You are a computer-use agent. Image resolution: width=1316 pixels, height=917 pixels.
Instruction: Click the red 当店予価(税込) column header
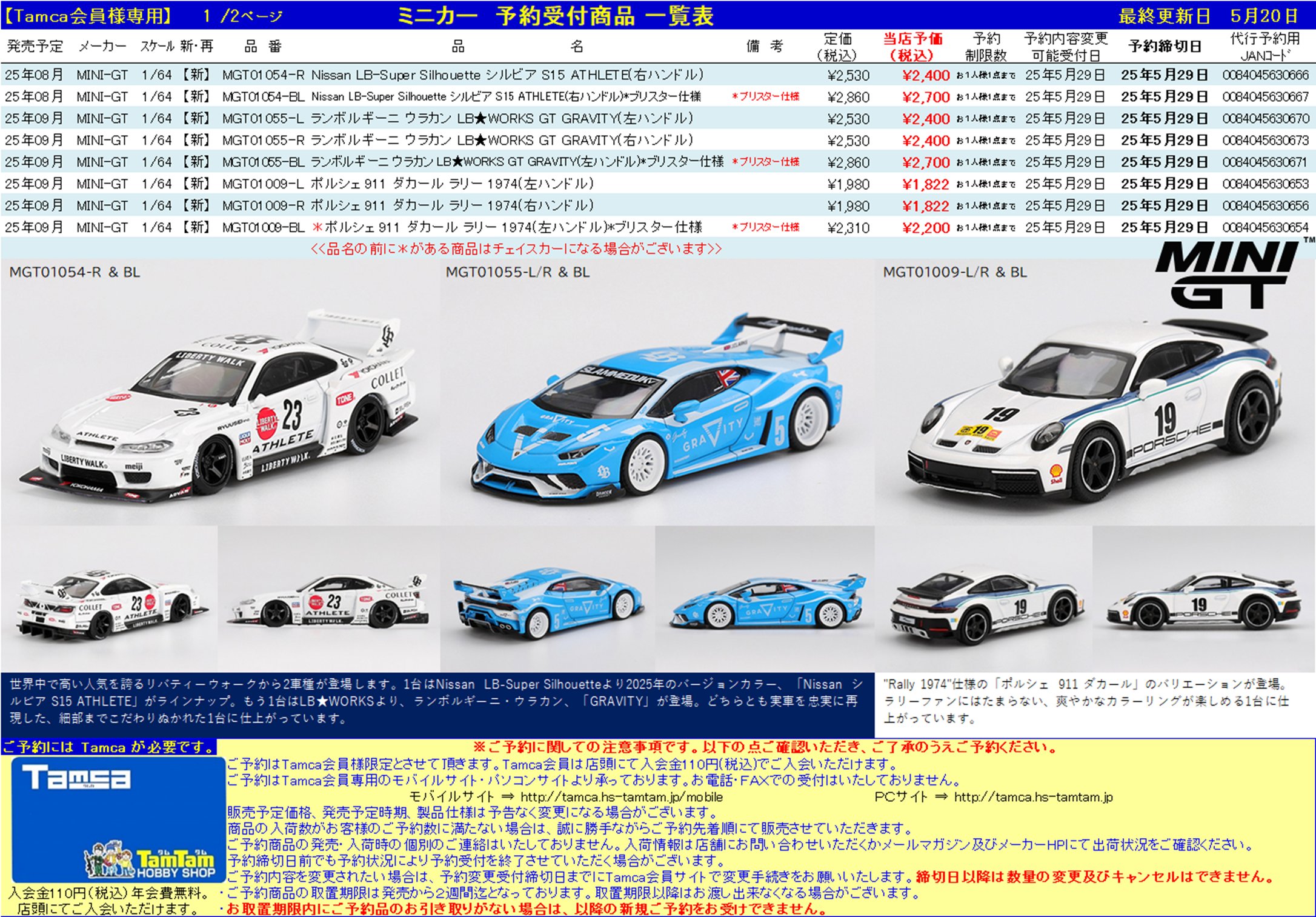click(x=912, y=47)
